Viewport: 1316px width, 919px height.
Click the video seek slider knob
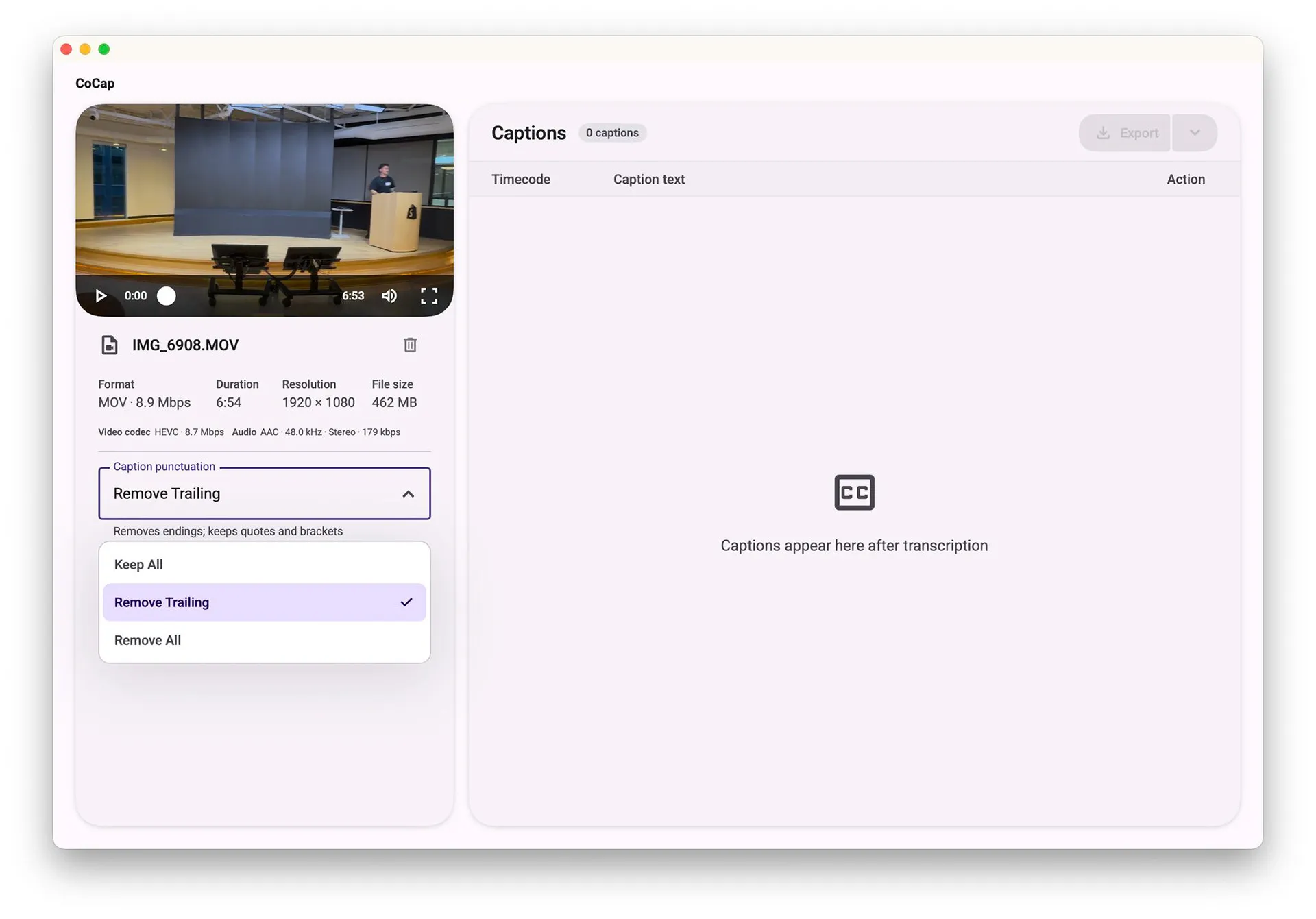point(167,295)
